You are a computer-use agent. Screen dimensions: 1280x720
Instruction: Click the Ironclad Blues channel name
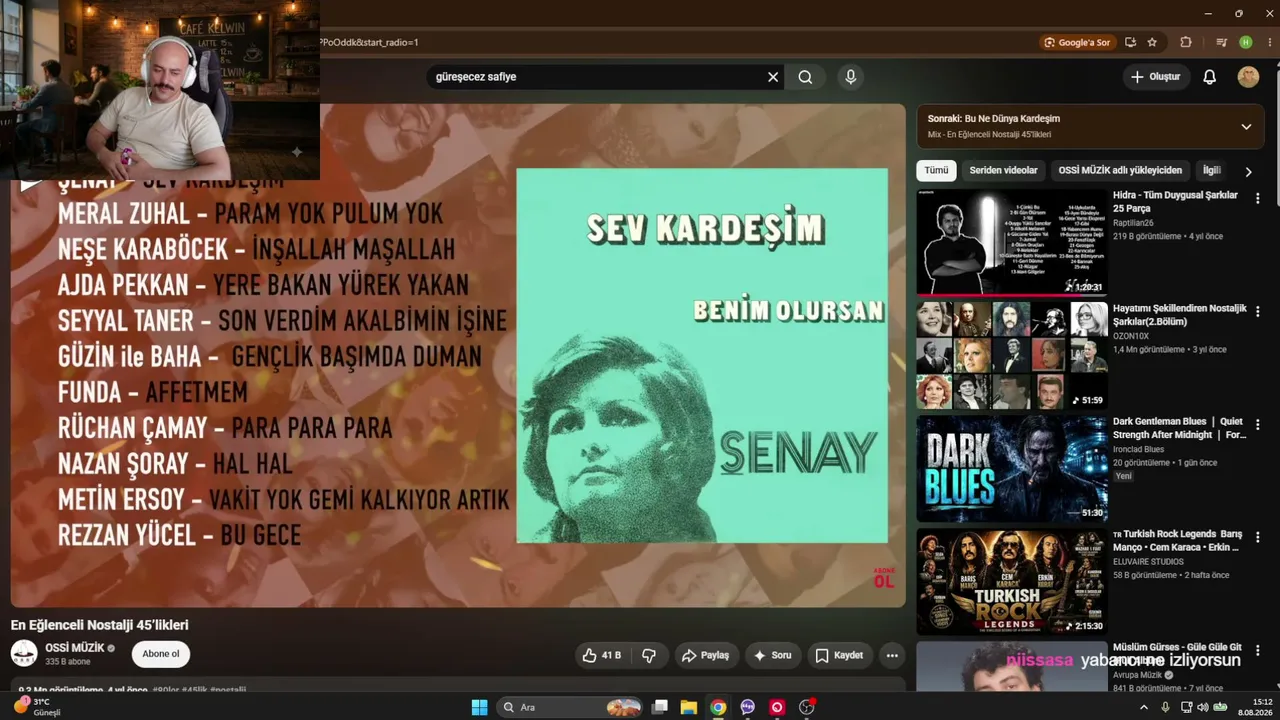pos(1138,449)
